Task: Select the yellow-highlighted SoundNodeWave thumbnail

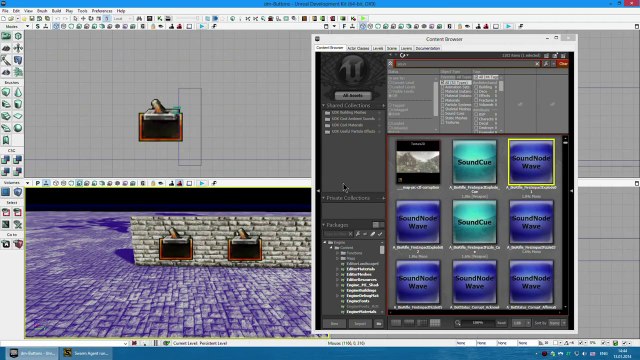Action: pos(531,162)
